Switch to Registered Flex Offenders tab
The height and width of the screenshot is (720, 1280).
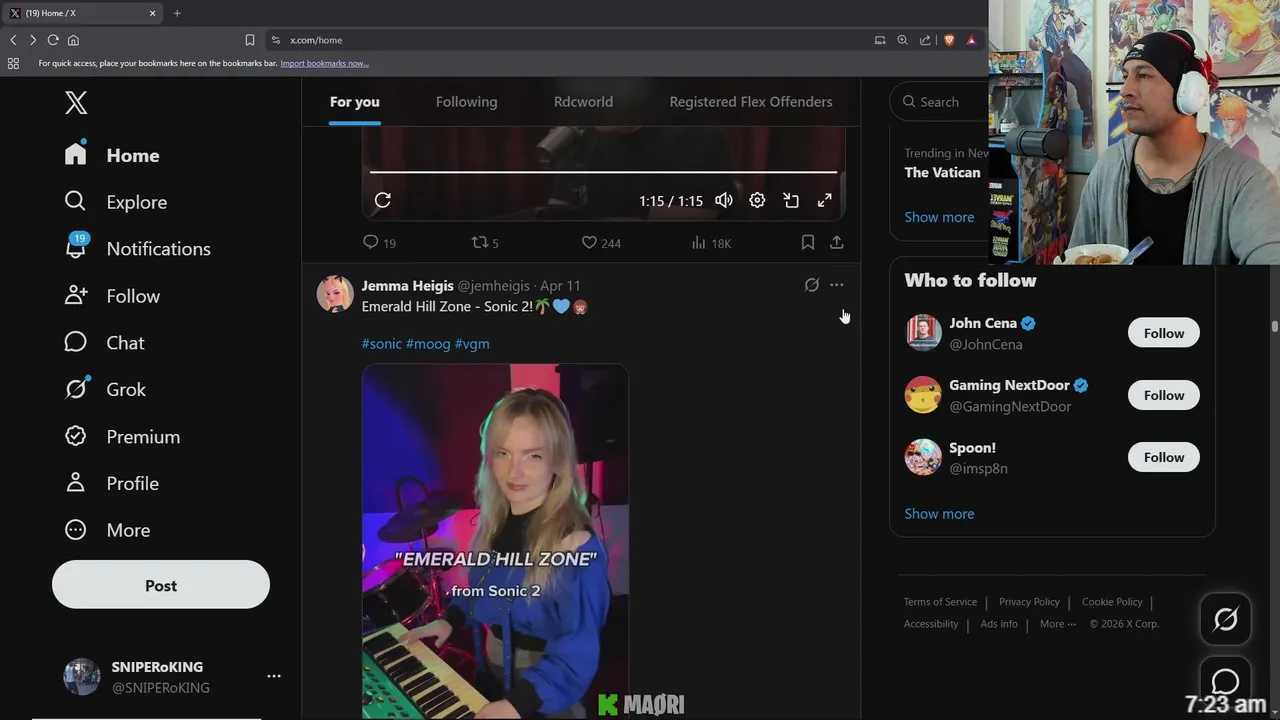tap(751, 101)
